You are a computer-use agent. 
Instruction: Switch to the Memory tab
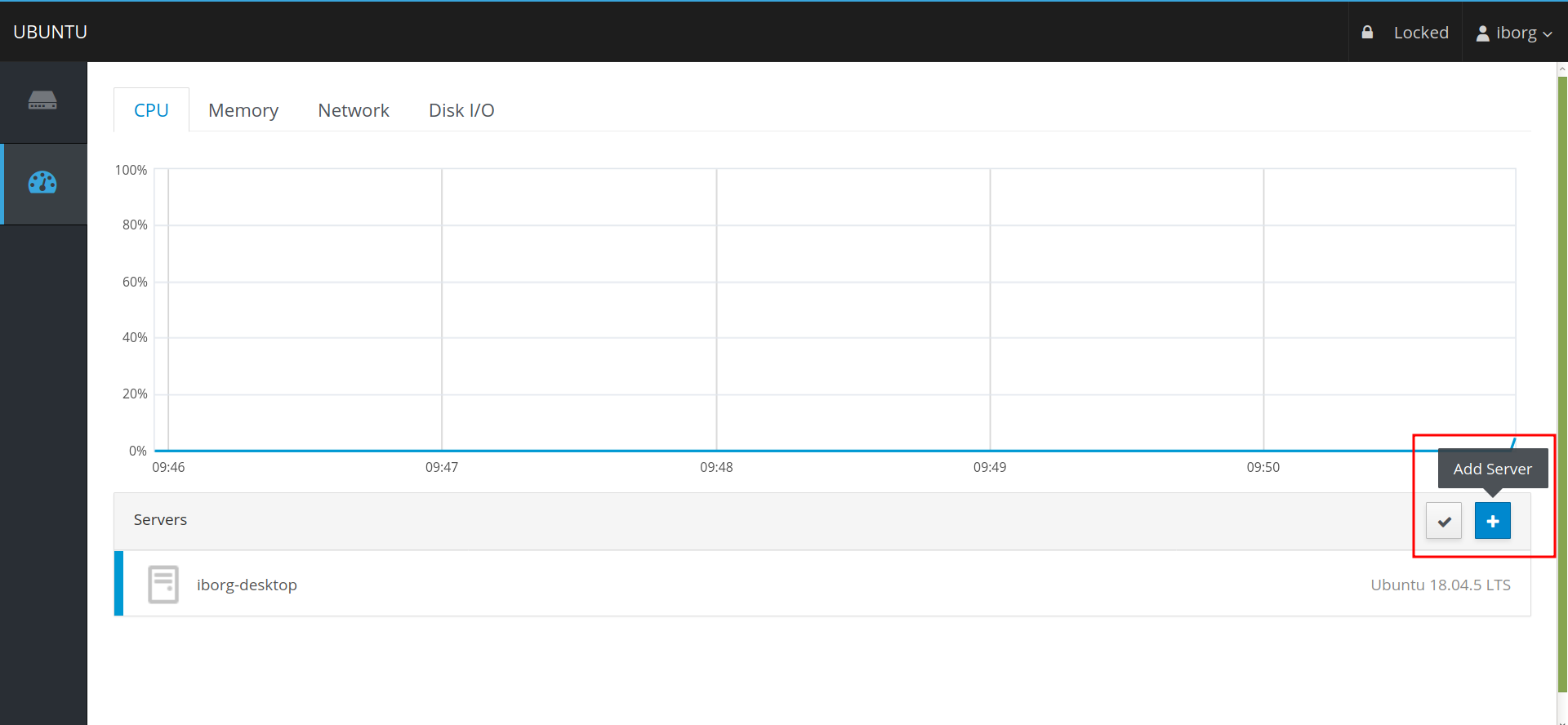pyautogui.click(x=243, y=110)
